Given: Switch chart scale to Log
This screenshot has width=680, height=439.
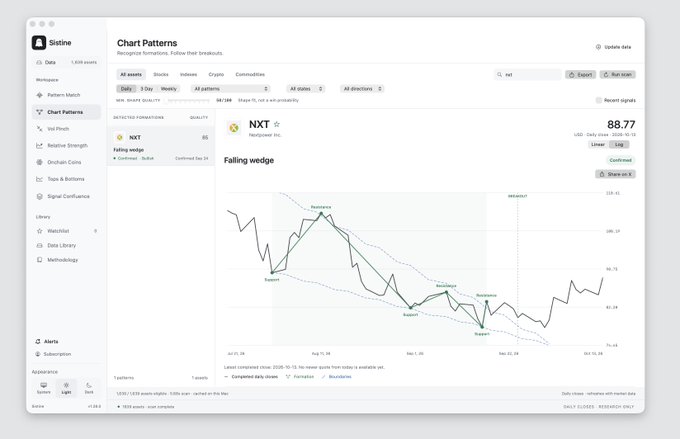Looking at the screenshot, I should 619,144.
